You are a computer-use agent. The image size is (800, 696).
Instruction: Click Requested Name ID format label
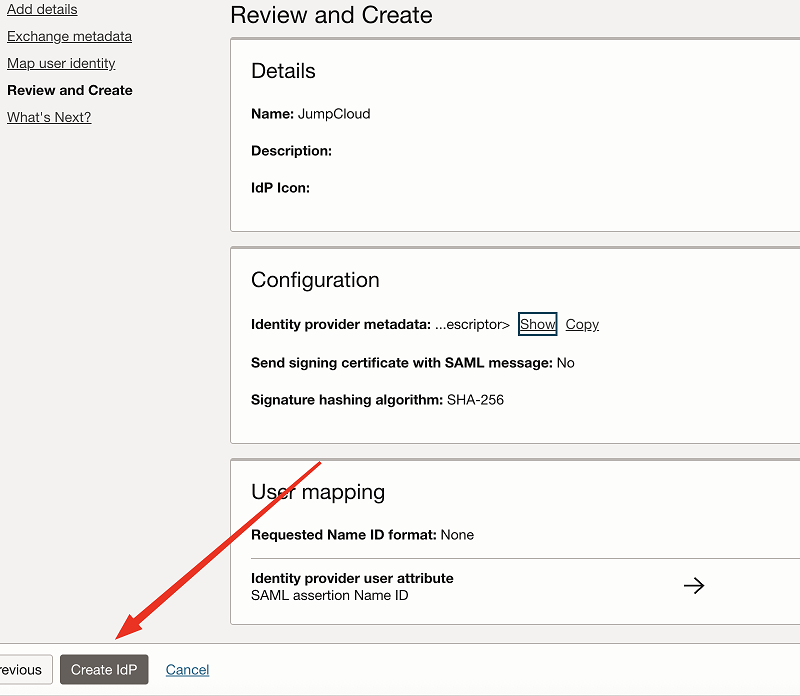(x=344, y=535)
